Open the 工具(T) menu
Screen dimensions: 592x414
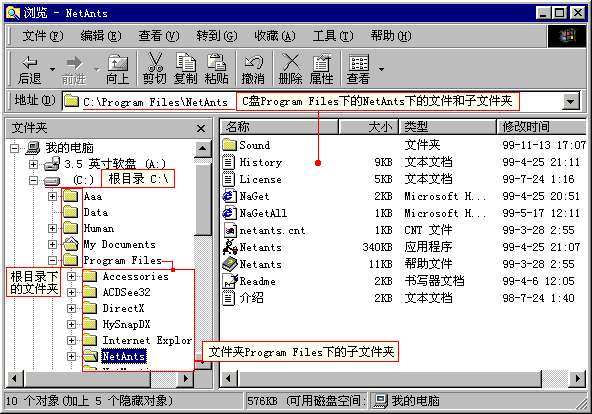coord(333,36)
